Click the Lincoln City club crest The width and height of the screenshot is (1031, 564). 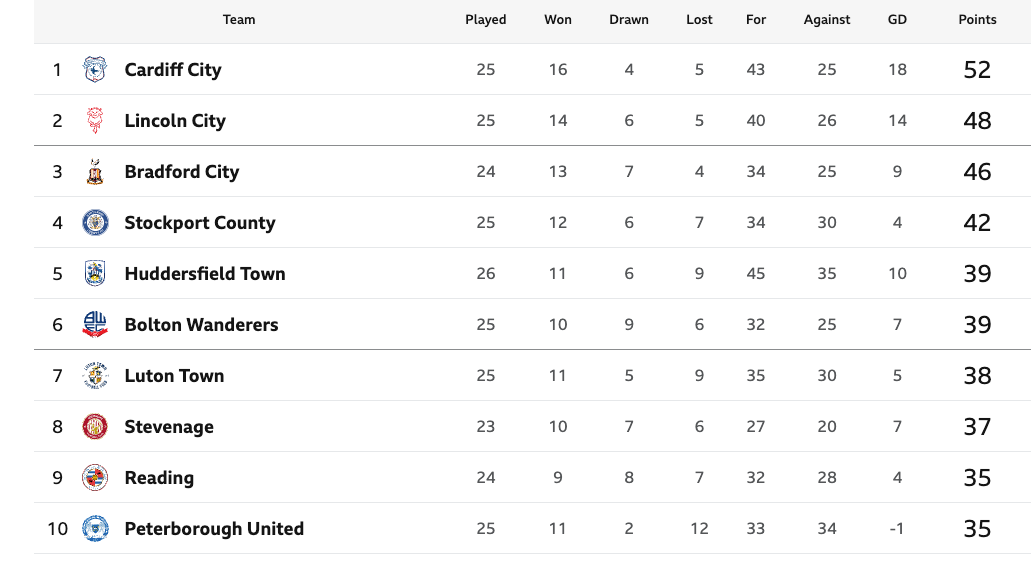pyautogui.click(x=95, y=121)
